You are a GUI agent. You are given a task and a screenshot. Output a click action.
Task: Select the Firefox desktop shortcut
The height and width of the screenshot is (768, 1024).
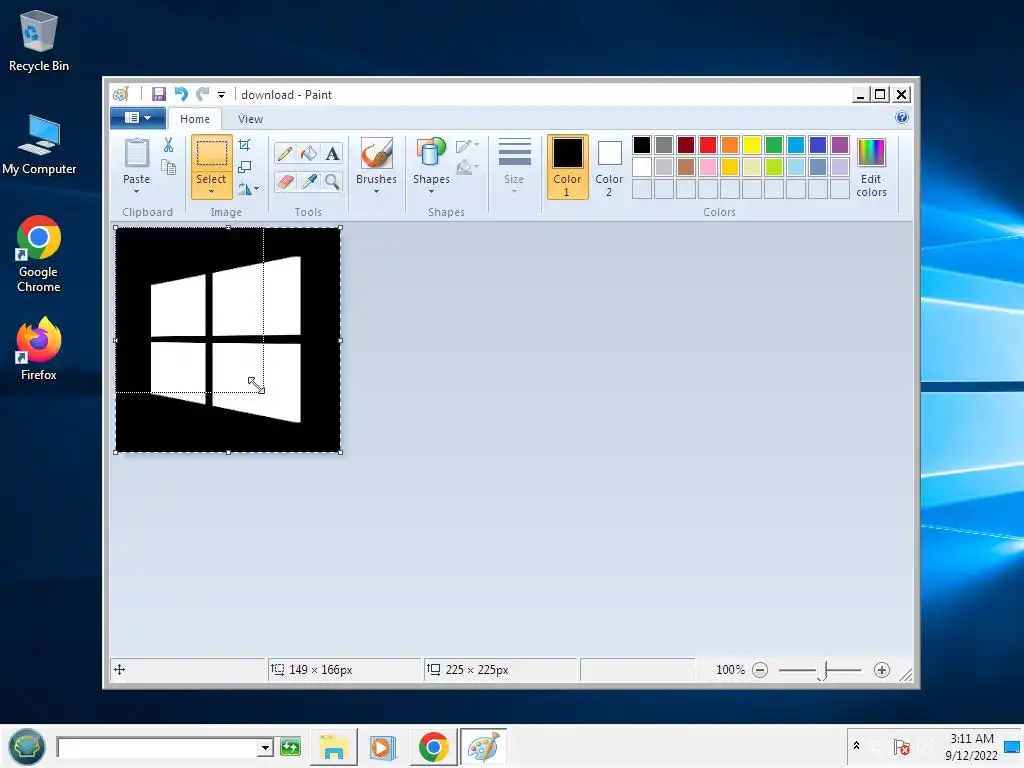click(x=39, y=349)
